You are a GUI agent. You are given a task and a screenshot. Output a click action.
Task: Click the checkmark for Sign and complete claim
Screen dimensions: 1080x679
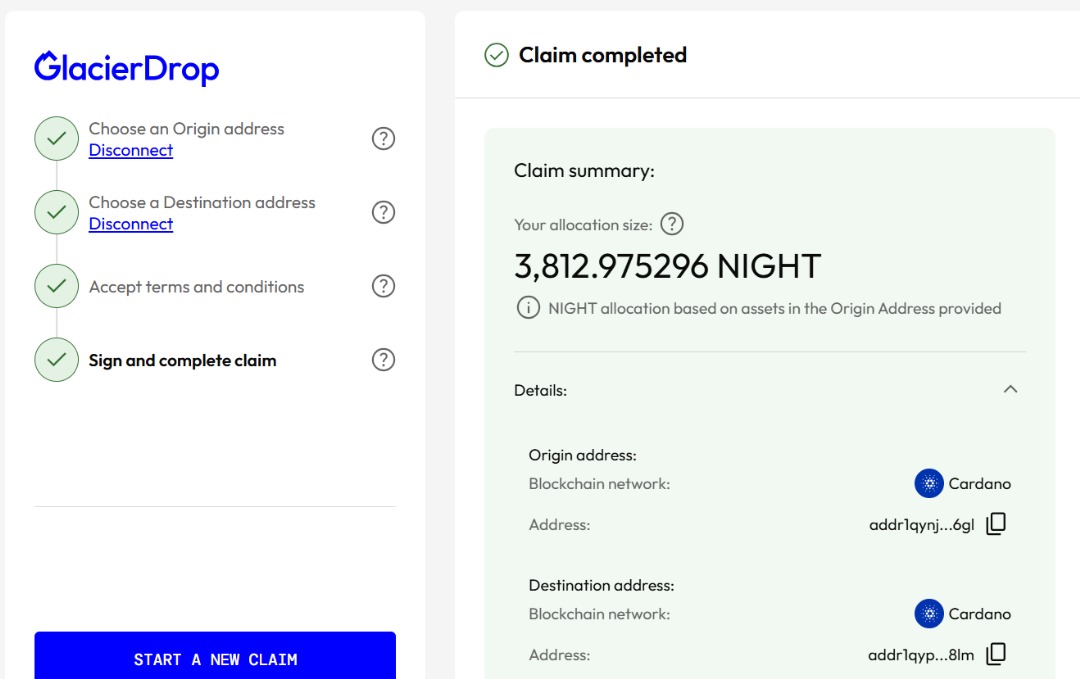pyautogui.click(x=56, y=359)
